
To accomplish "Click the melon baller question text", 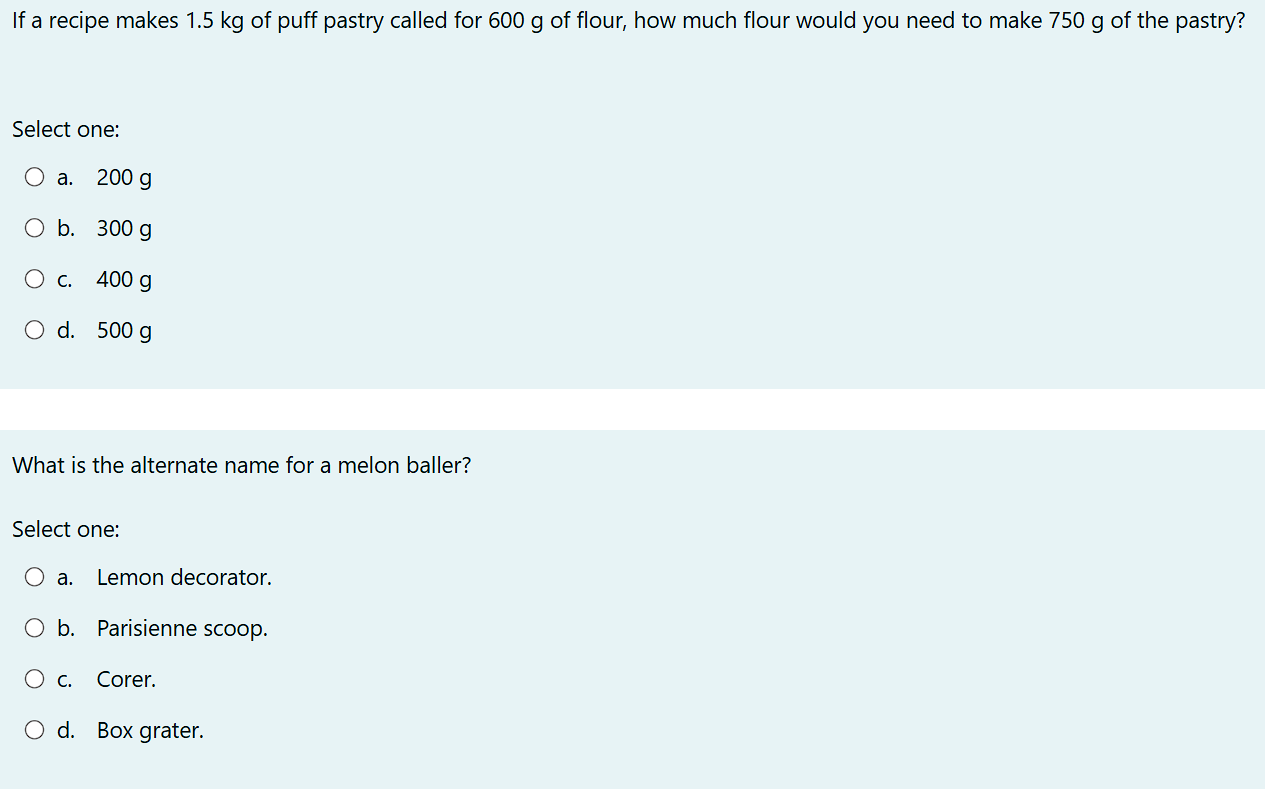I will click(241, 466).
